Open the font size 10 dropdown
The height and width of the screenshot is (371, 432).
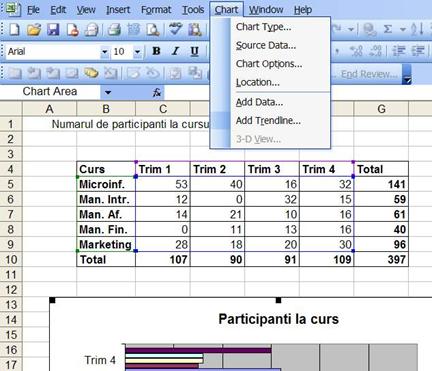click(x=137, y=52)
